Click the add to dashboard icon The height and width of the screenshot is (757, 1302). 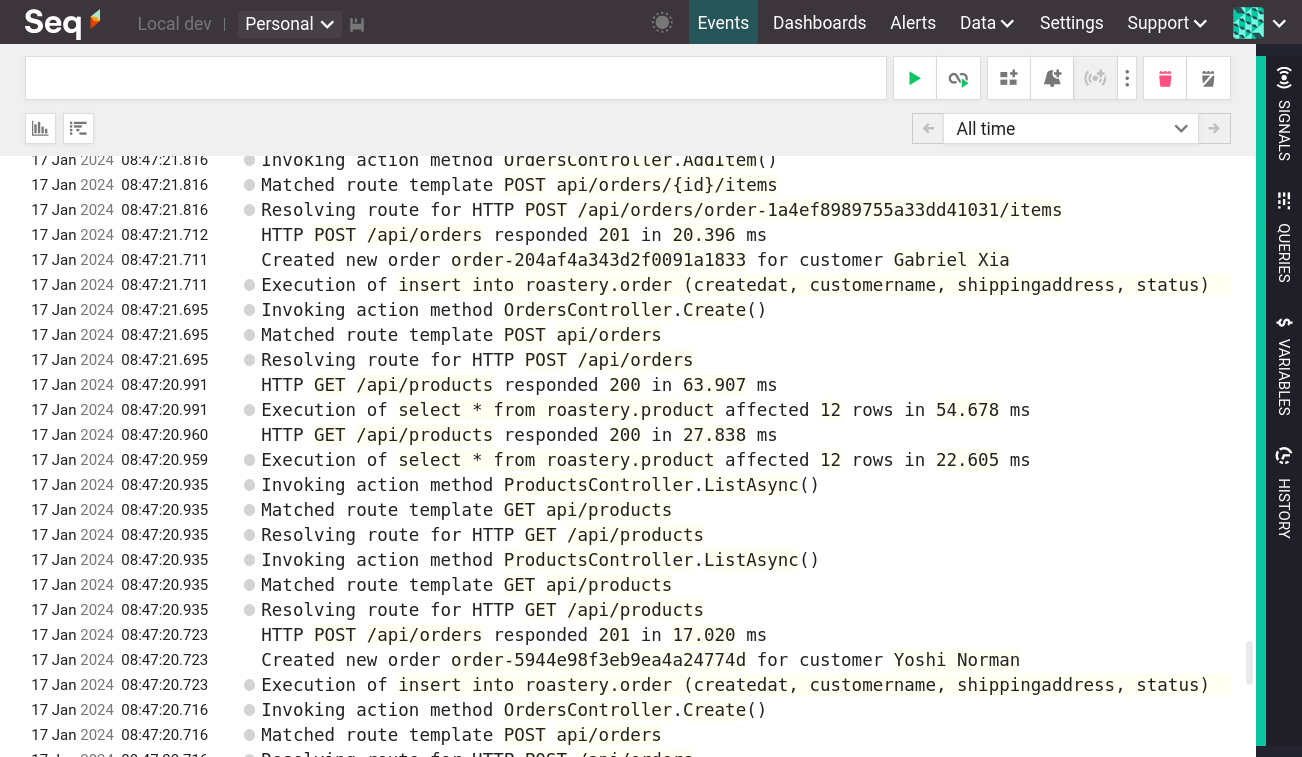[1008, 78]
